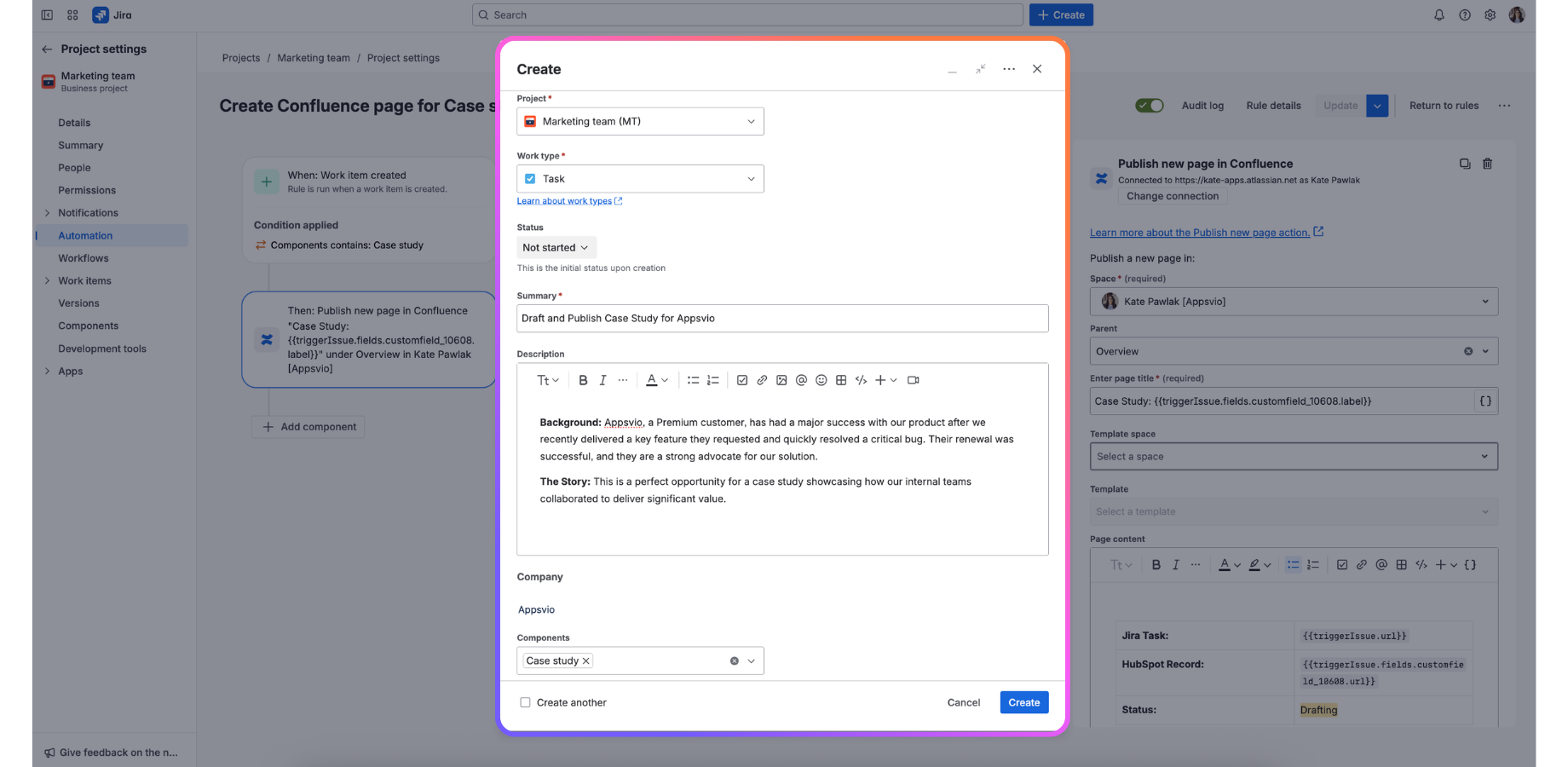Click the smart values braces button by page title
Viewport: 1568px width, 767px height.
pos(1485,401)
